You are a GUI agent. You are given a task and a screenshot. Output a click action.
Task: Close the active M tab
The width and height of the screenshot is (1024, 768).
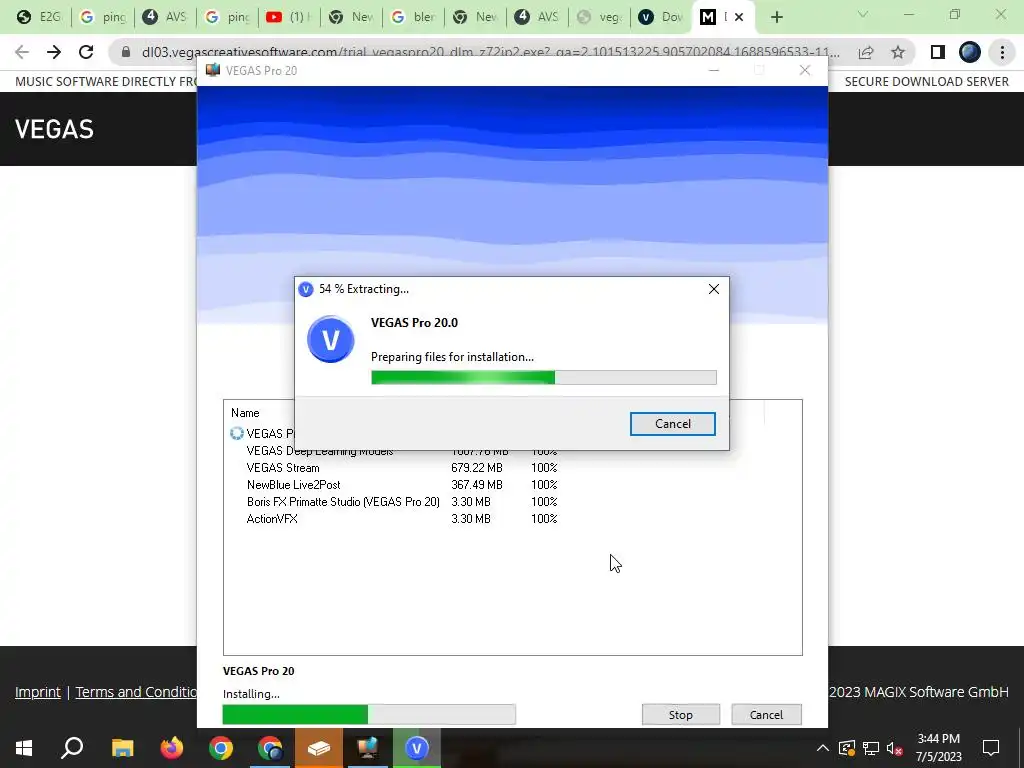(x=739, y=18)
